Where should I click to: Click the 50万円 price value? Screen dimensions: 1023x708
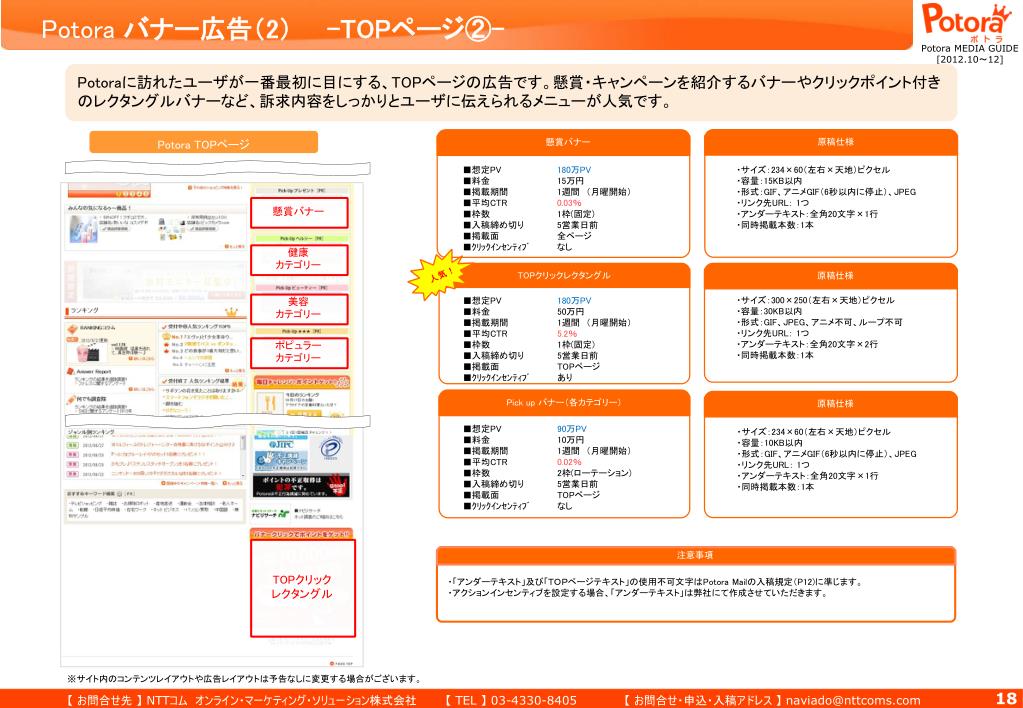570,312
